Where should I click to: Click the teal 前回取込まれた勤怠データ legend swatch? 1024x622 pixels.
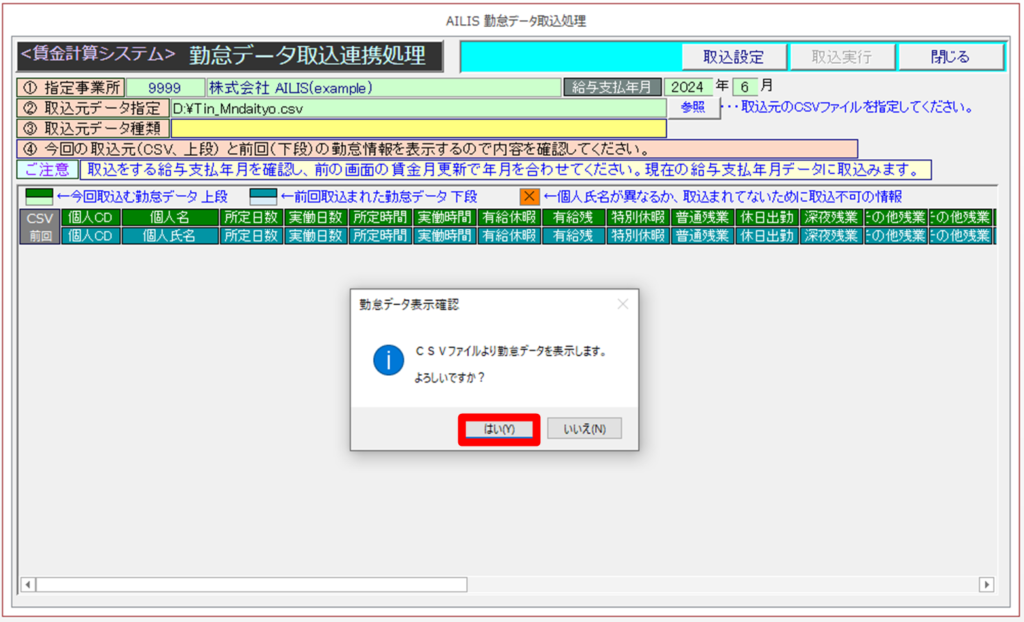click(263, 197)
